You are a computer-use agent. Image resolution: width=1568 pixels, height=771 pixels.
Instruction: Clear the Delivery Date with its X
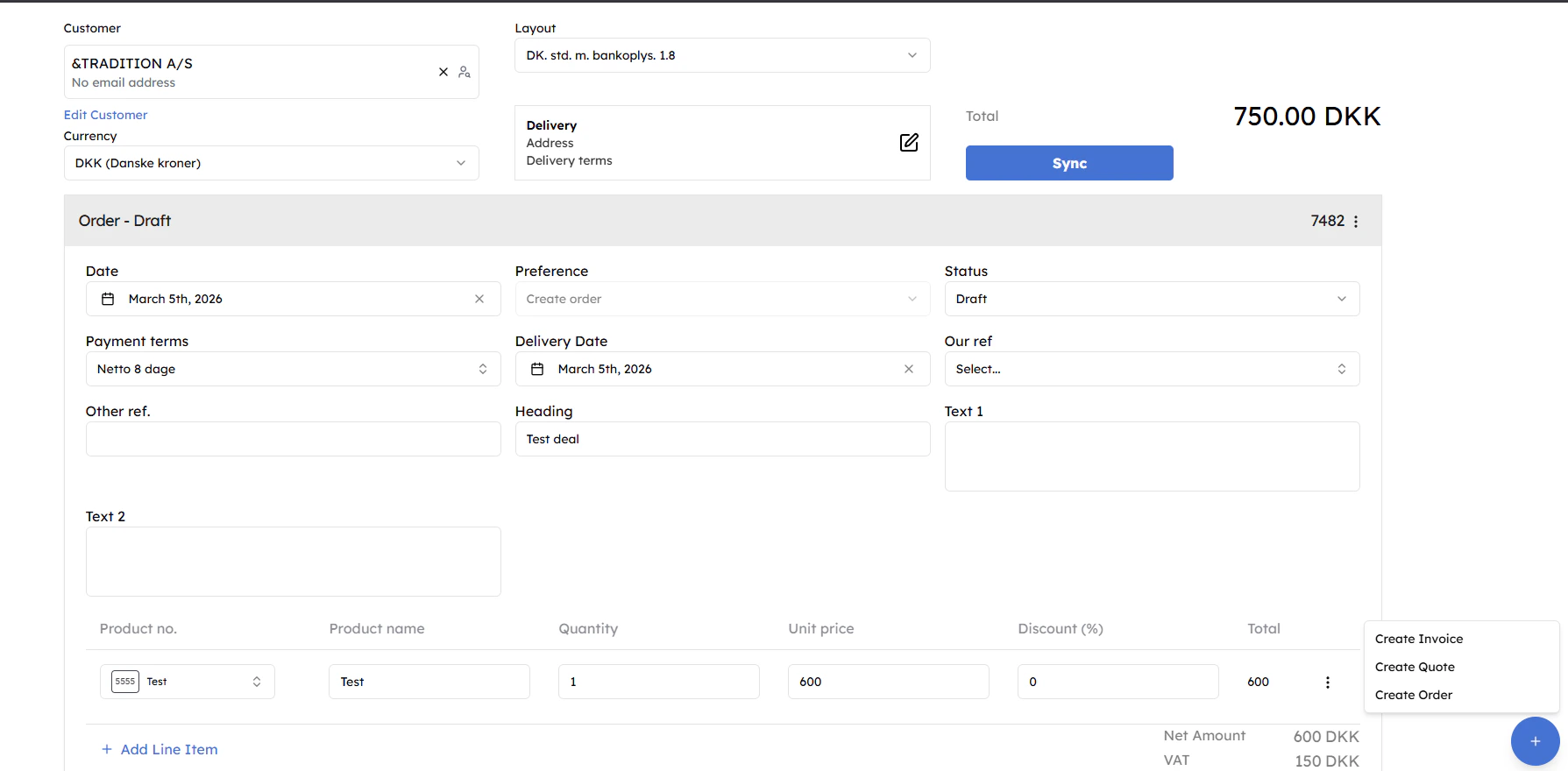pyautogui.click(x=909, y=369)
